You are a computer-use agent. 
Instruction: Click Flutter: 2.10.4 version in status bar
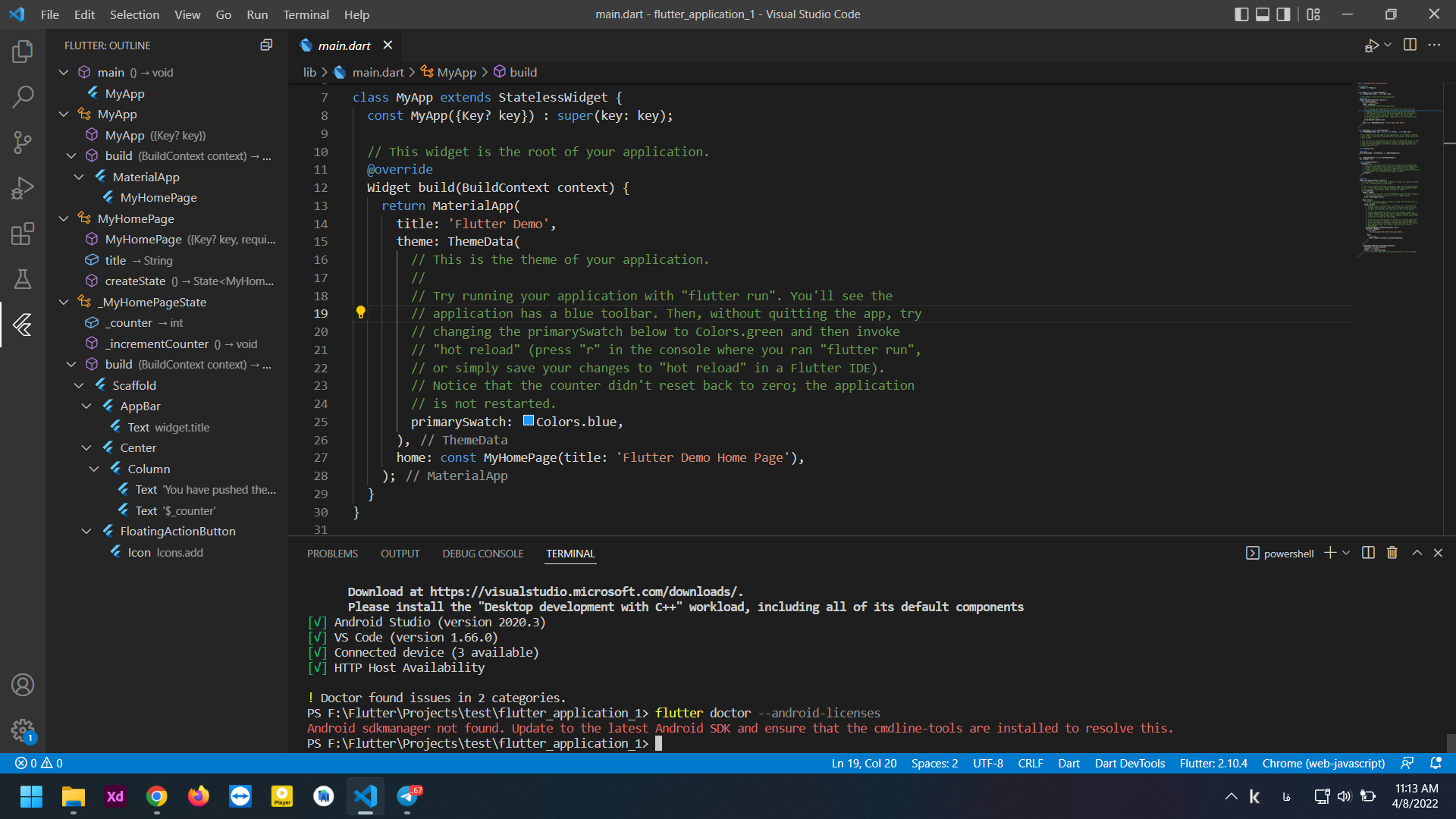pos(1213,763)
